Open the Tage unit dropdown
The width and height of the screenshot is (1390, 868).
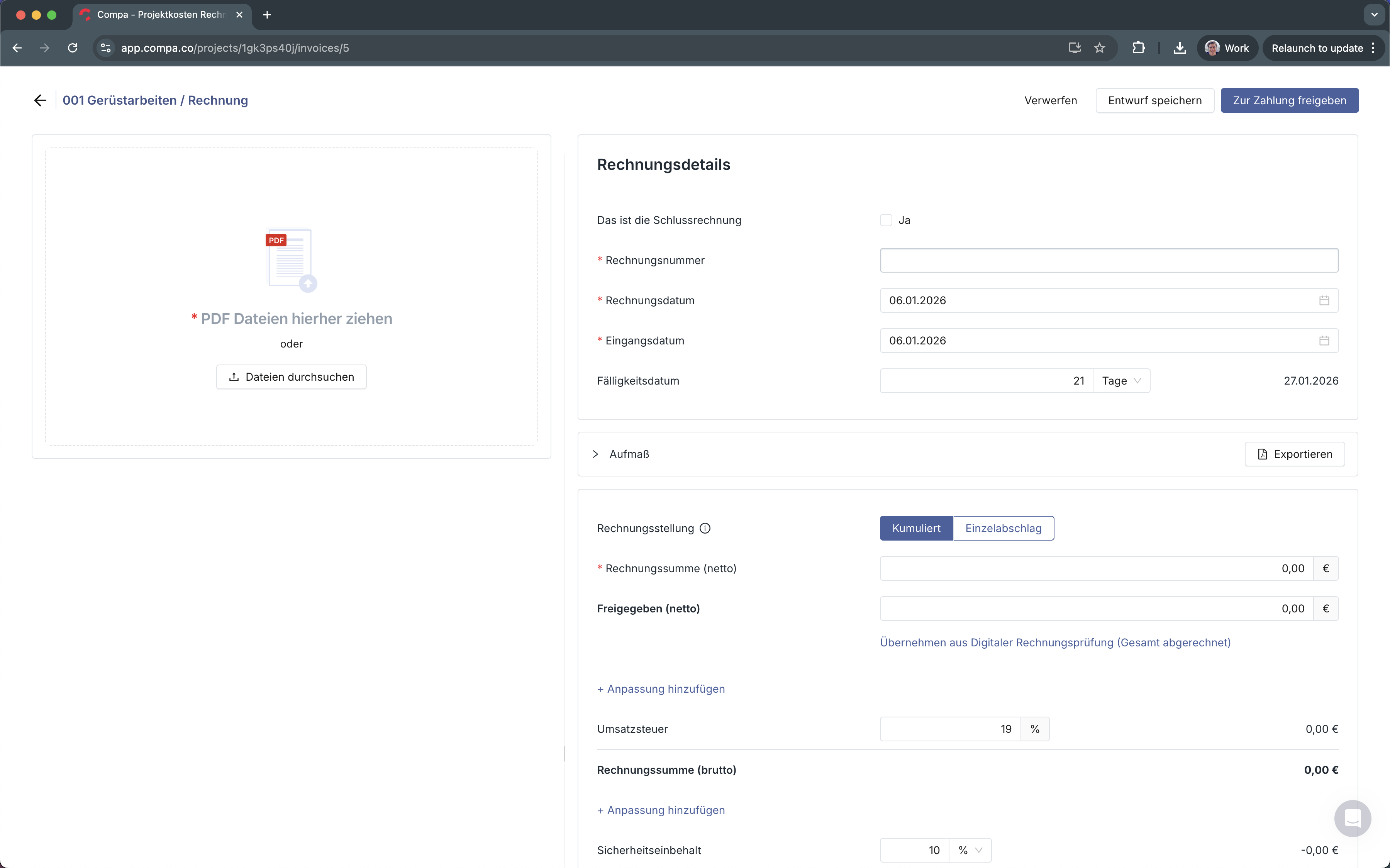[x=1121, y=381]
